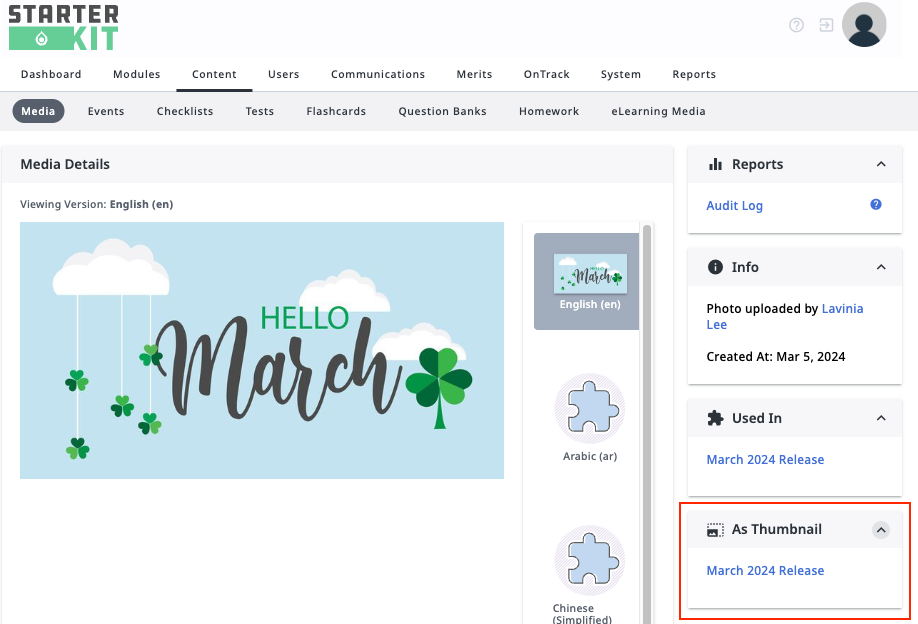Click the Audit Log help icon
This screenshot has height=624, width=918.
(x=876, y=204)
